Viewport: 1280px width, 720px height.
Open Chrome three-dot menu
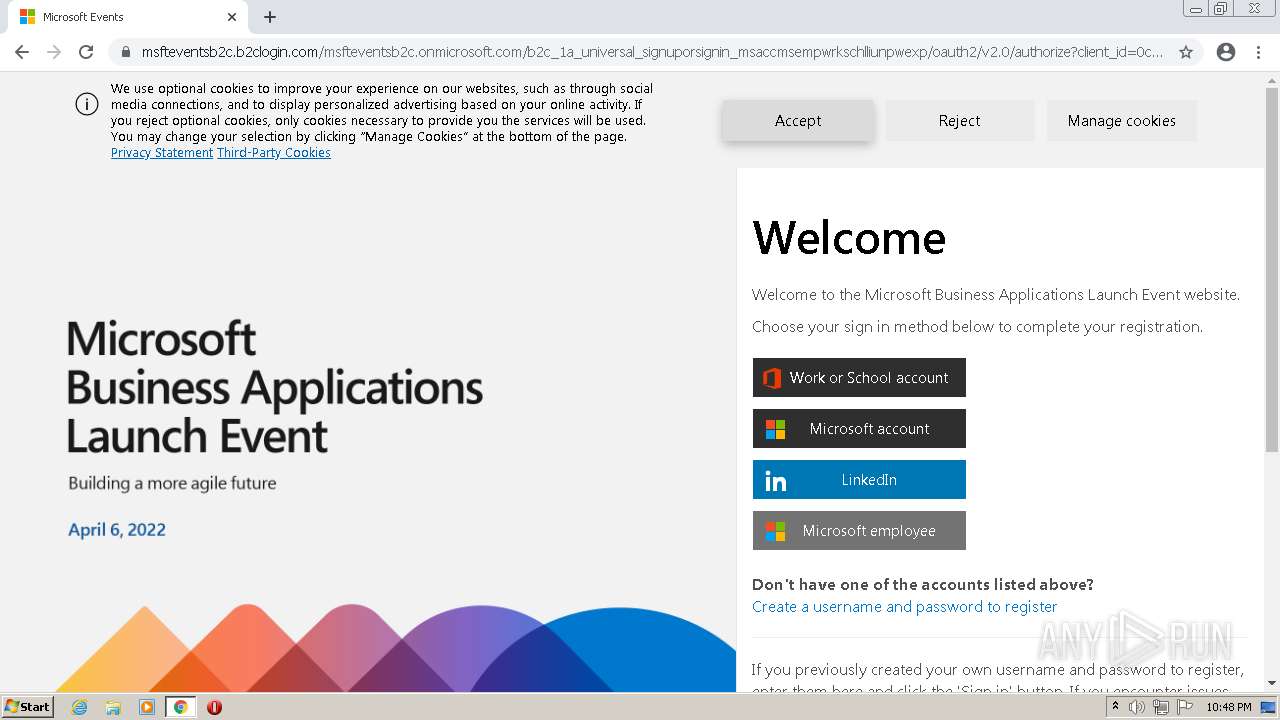(1258, 52)
